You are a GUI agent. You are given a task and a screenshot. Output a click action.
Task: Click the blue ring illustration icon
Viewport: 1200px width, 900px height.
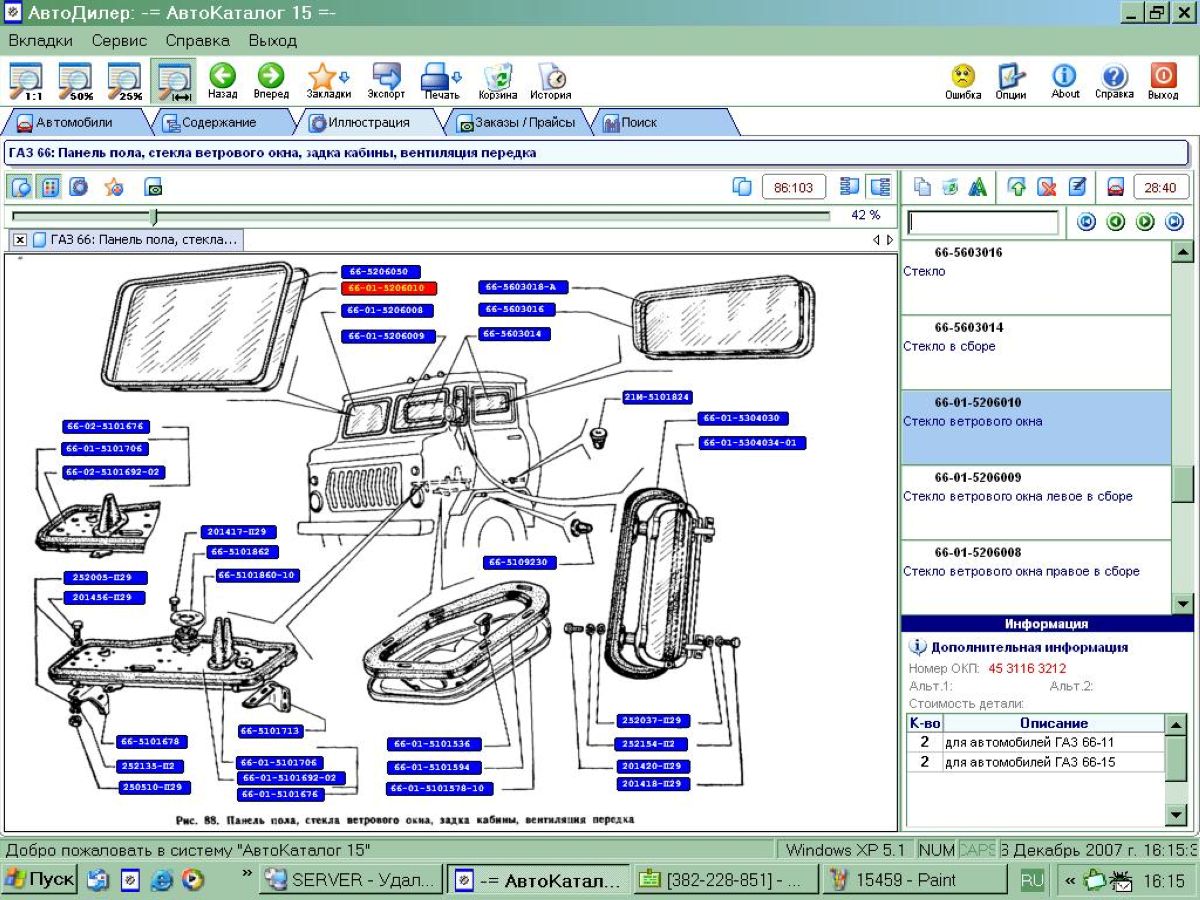tap(78, 186)
